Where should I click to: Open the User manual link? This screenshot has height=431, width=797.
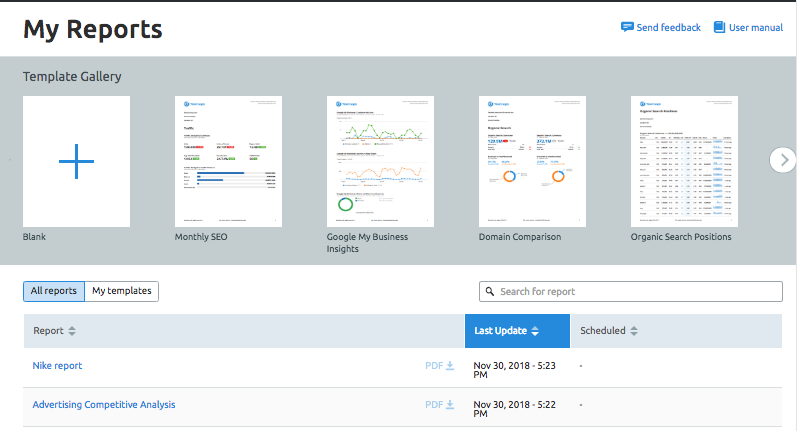coord(755,28)
